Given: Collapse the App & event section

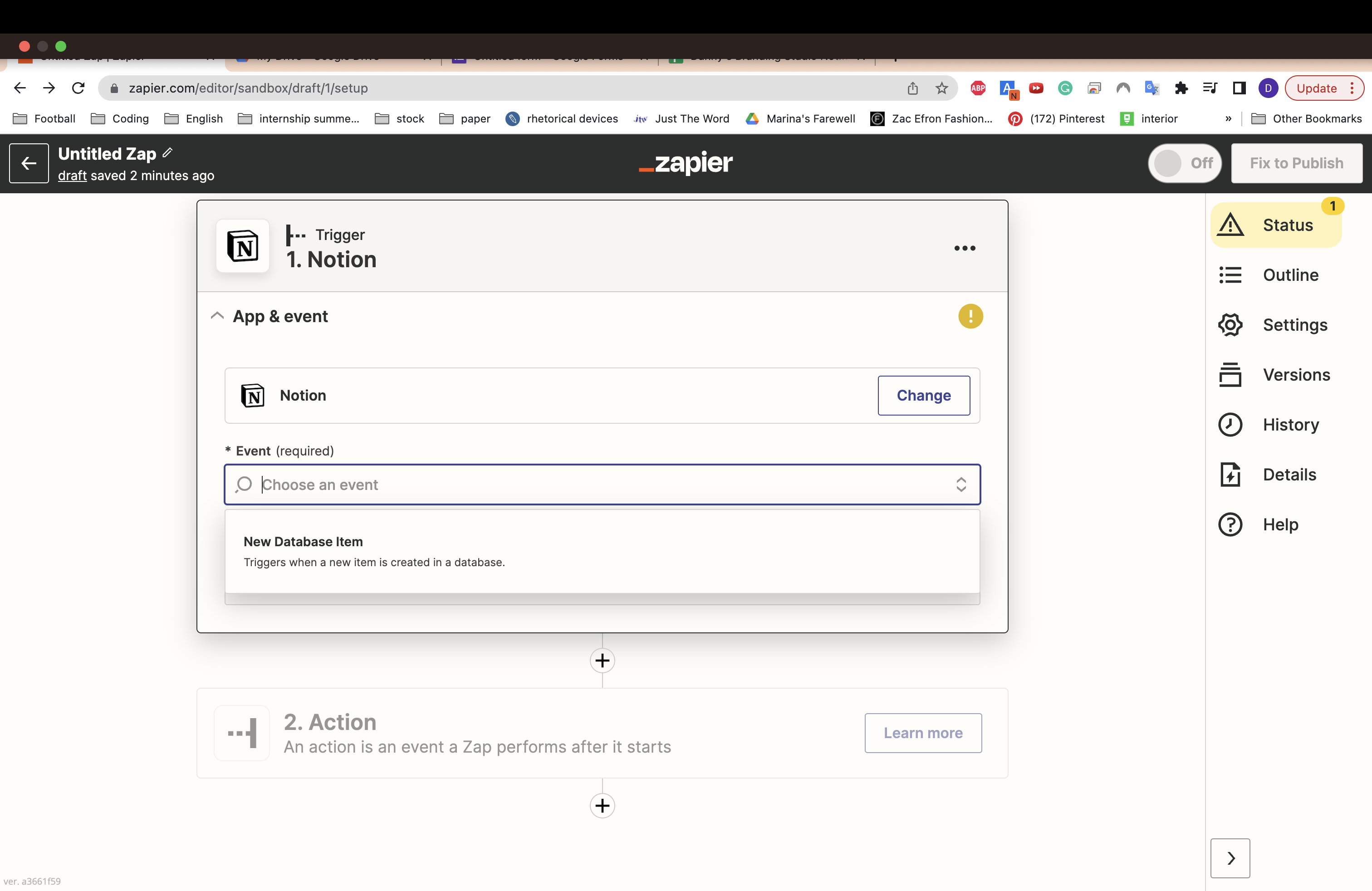Looking at the screenshot, I should tap(217, 316).
